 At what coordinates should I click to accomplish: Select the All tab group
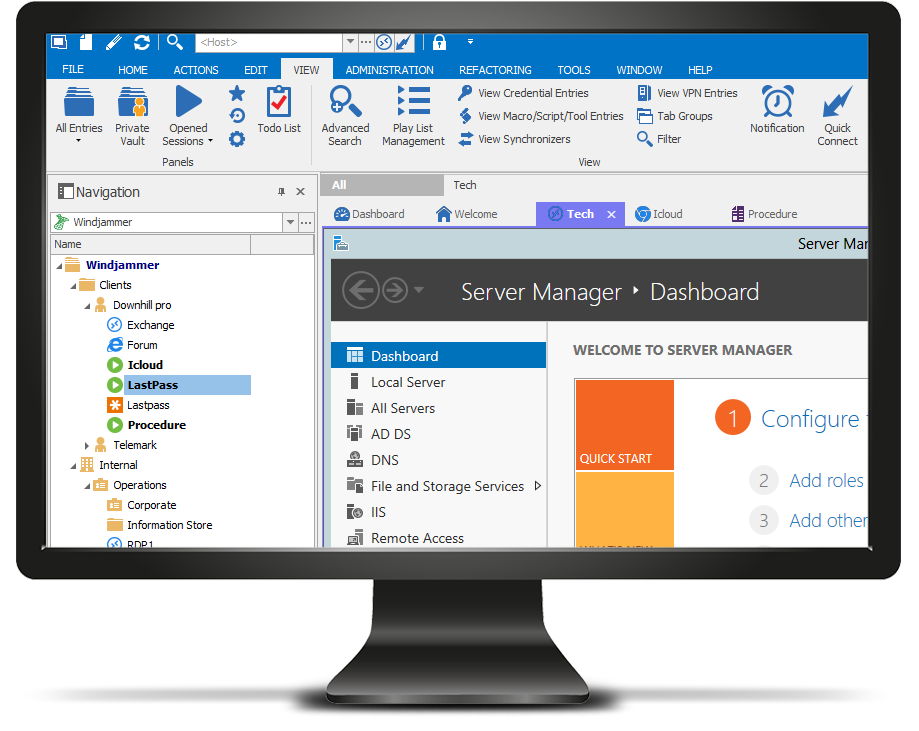click(382, 185)
